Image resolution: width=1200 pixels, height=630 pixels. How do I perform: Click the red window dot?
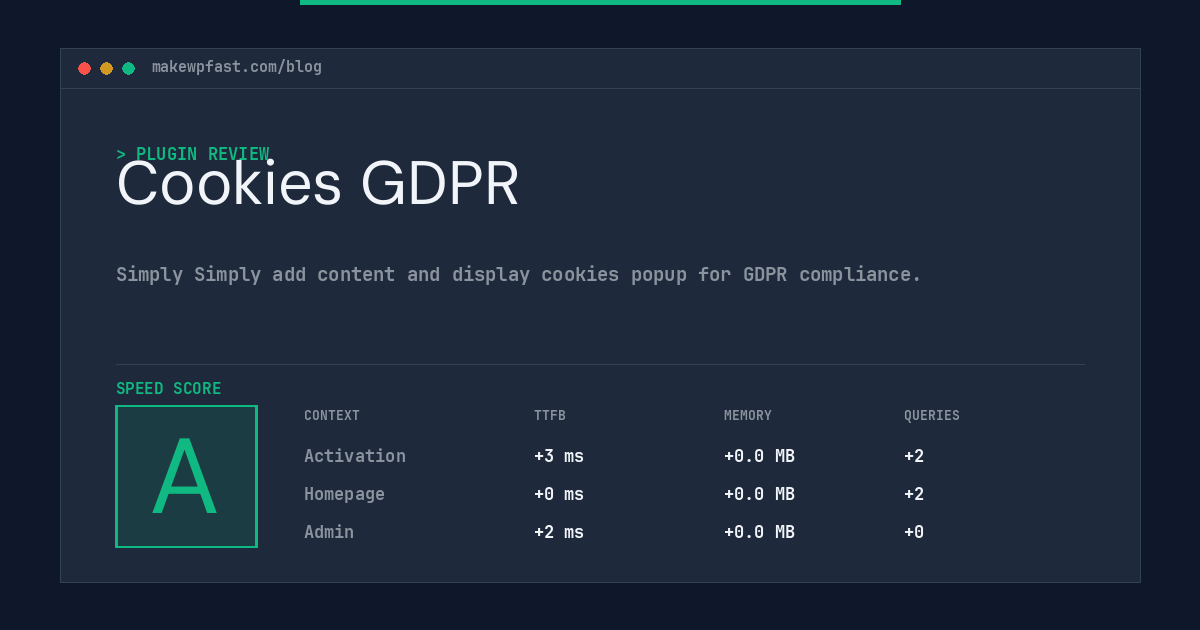(x=84, y=68)
